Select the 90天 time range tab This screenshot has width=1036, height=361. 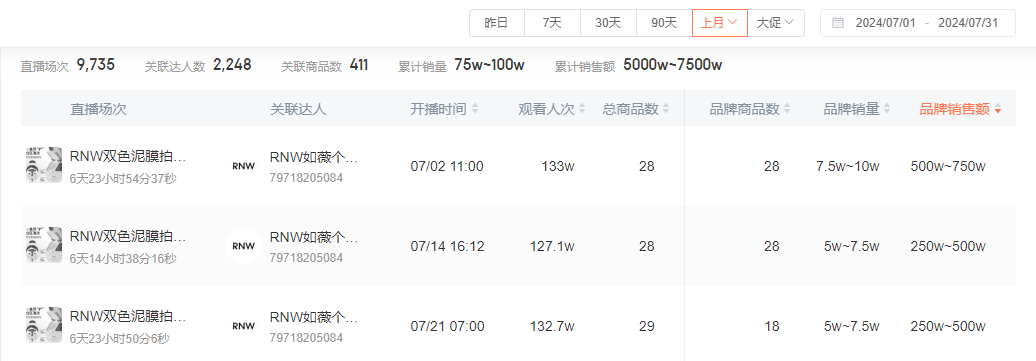tap(664, 23)
